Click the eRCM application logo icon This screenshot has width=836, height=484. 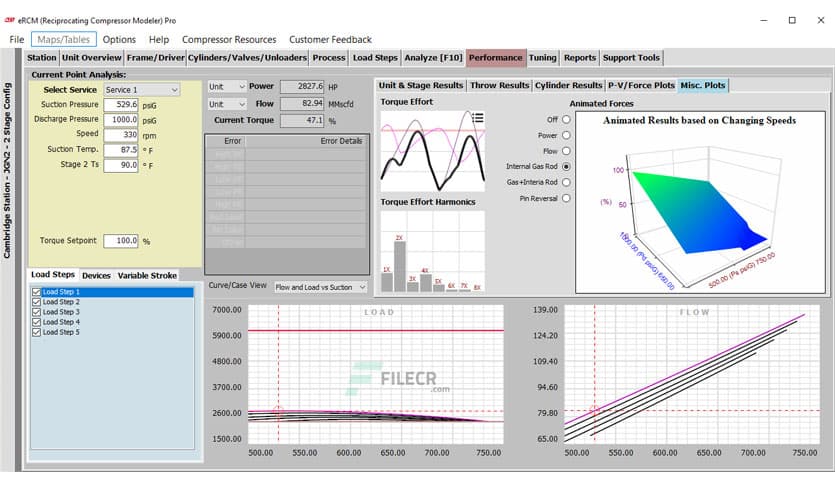coord(10,20)
